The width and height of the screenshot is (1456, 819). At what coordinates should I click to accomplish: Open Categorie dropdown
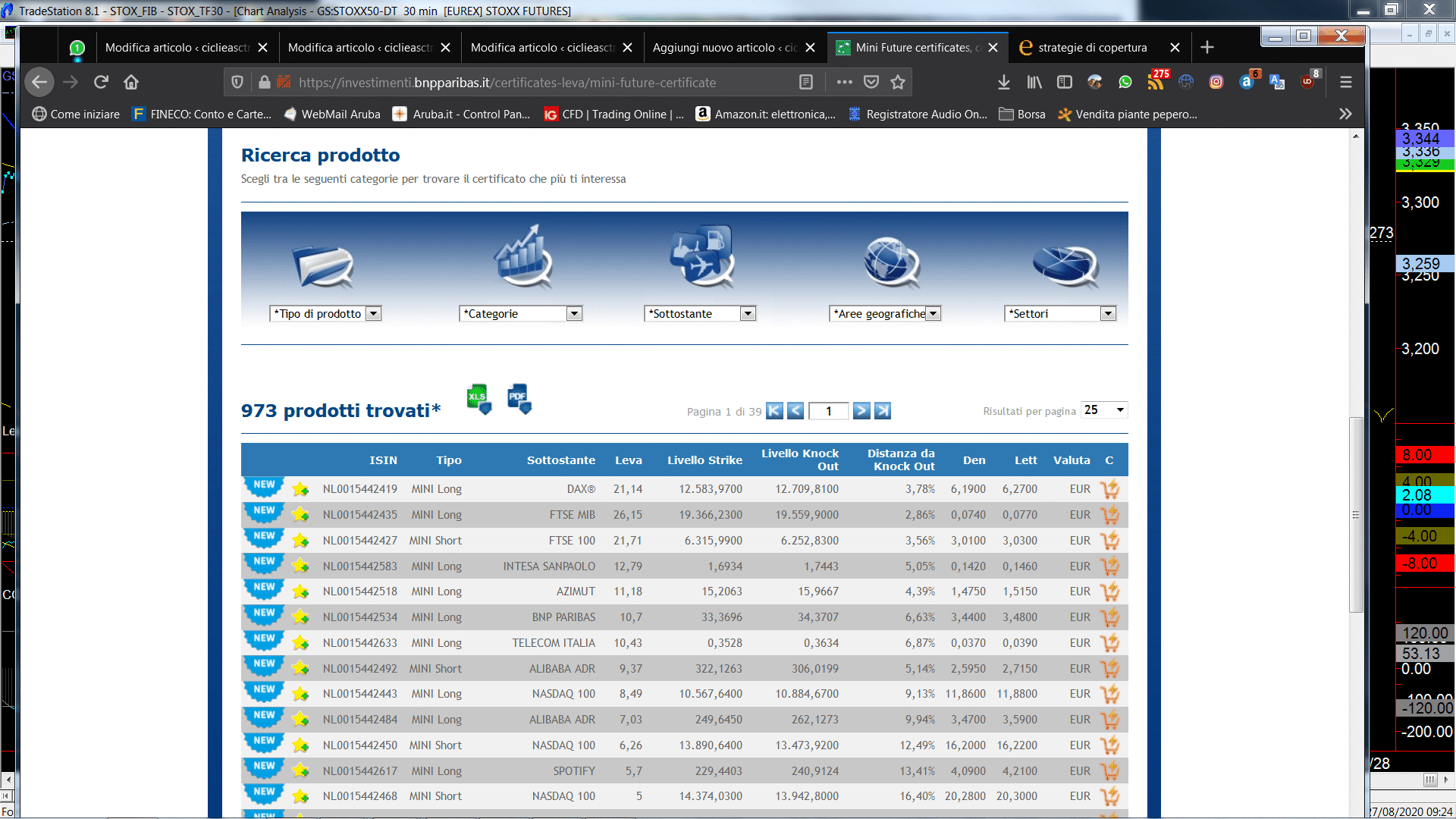(521, 314)
